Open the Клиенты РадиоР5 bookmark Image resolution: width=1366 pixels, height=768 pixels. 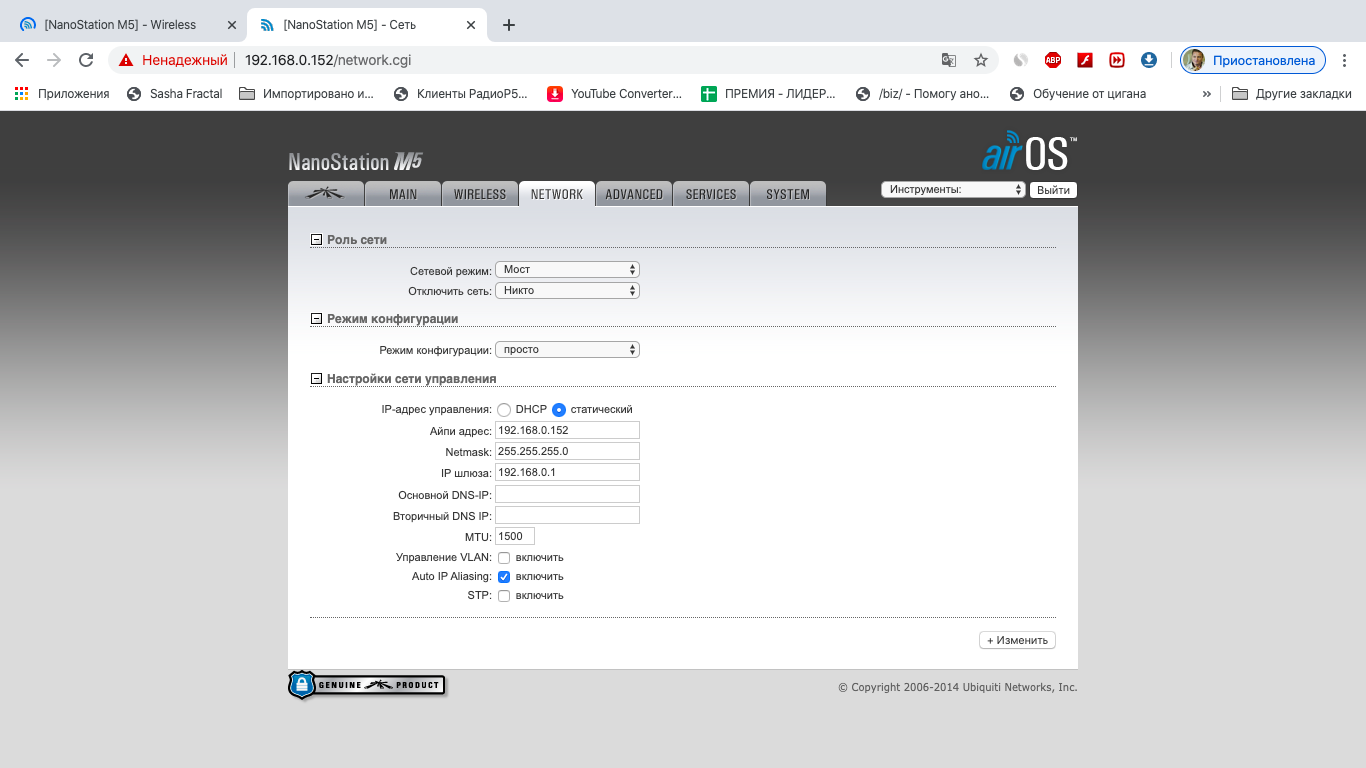(461, 94)
